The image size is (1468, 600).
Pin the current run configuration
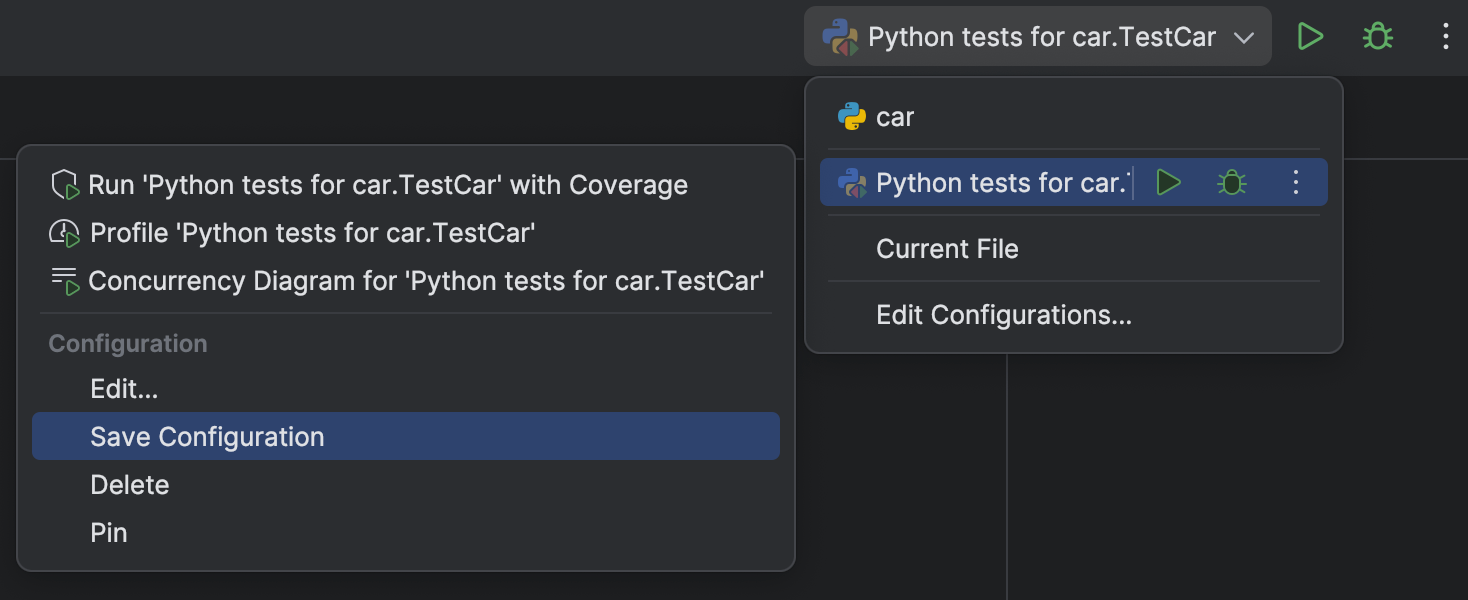click(x=109, y=532)
